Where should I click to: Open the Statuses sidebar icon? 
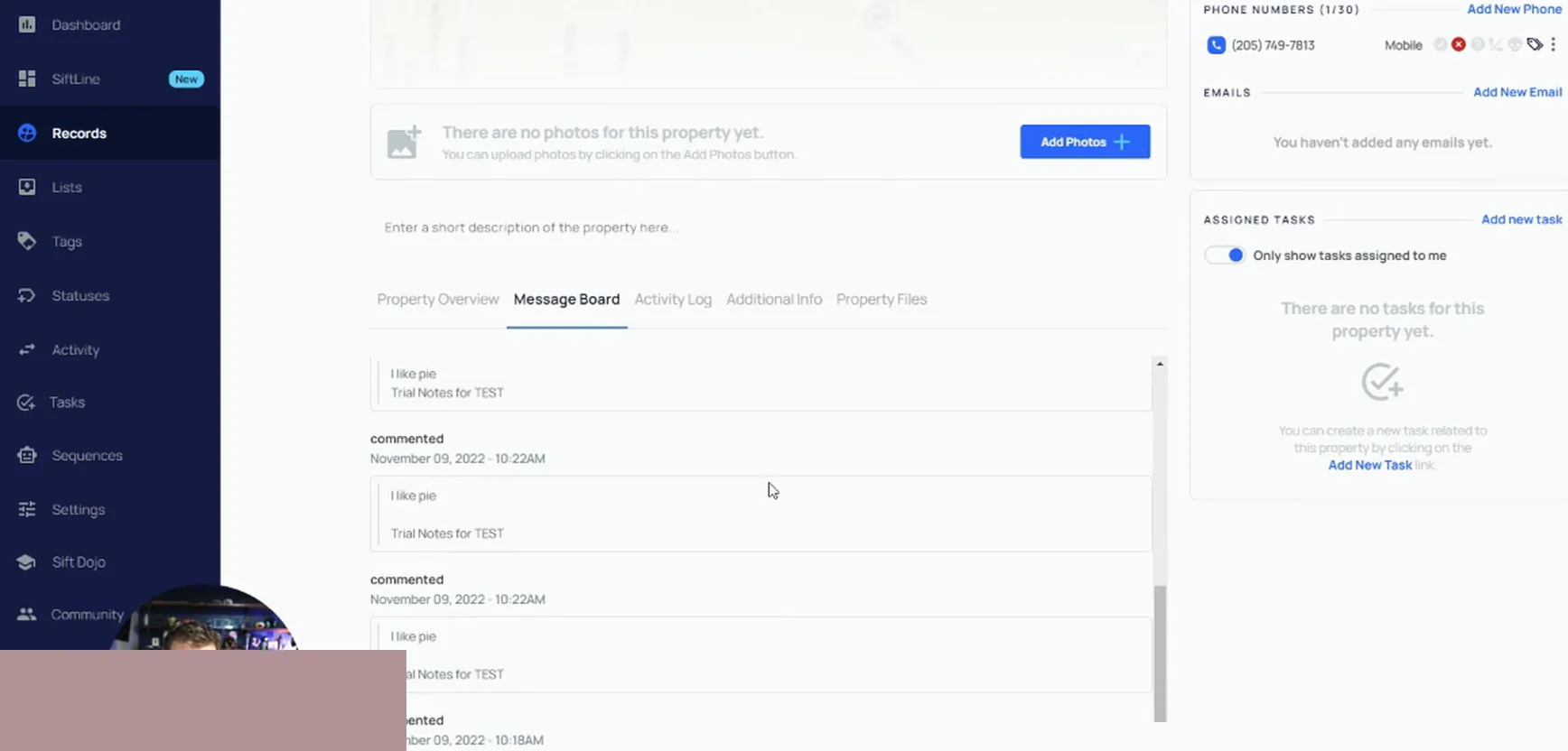[x=27, y=295]
